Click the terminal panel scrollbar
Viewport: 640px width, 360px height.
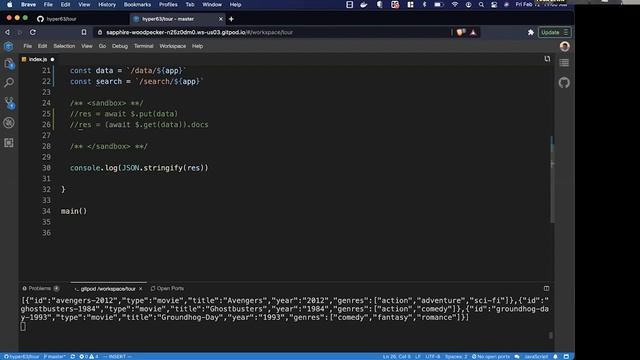[551, 335]
